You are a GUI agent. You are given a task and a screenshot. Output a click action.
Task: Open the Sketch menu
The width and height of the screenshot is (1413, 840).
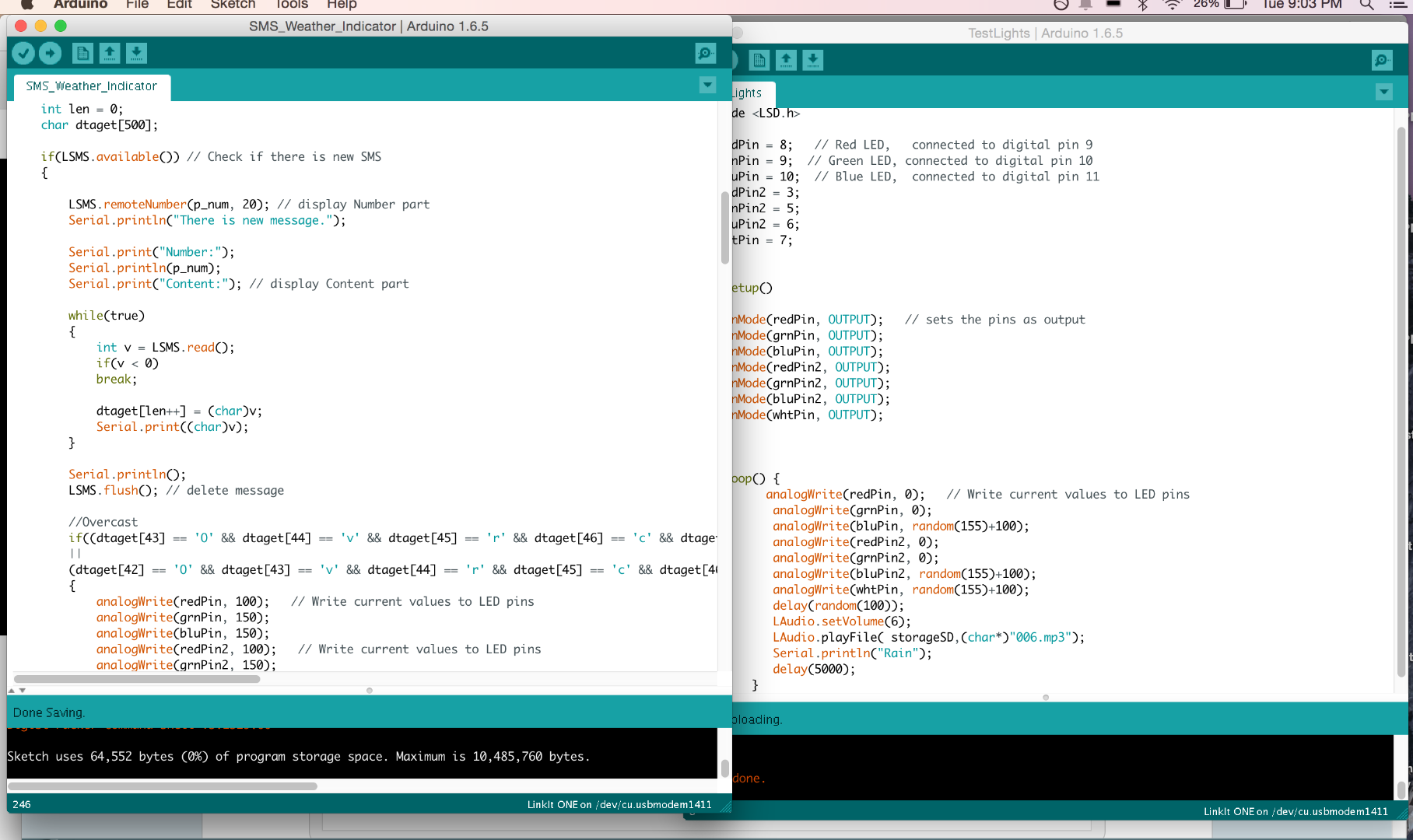pos(233,4)
